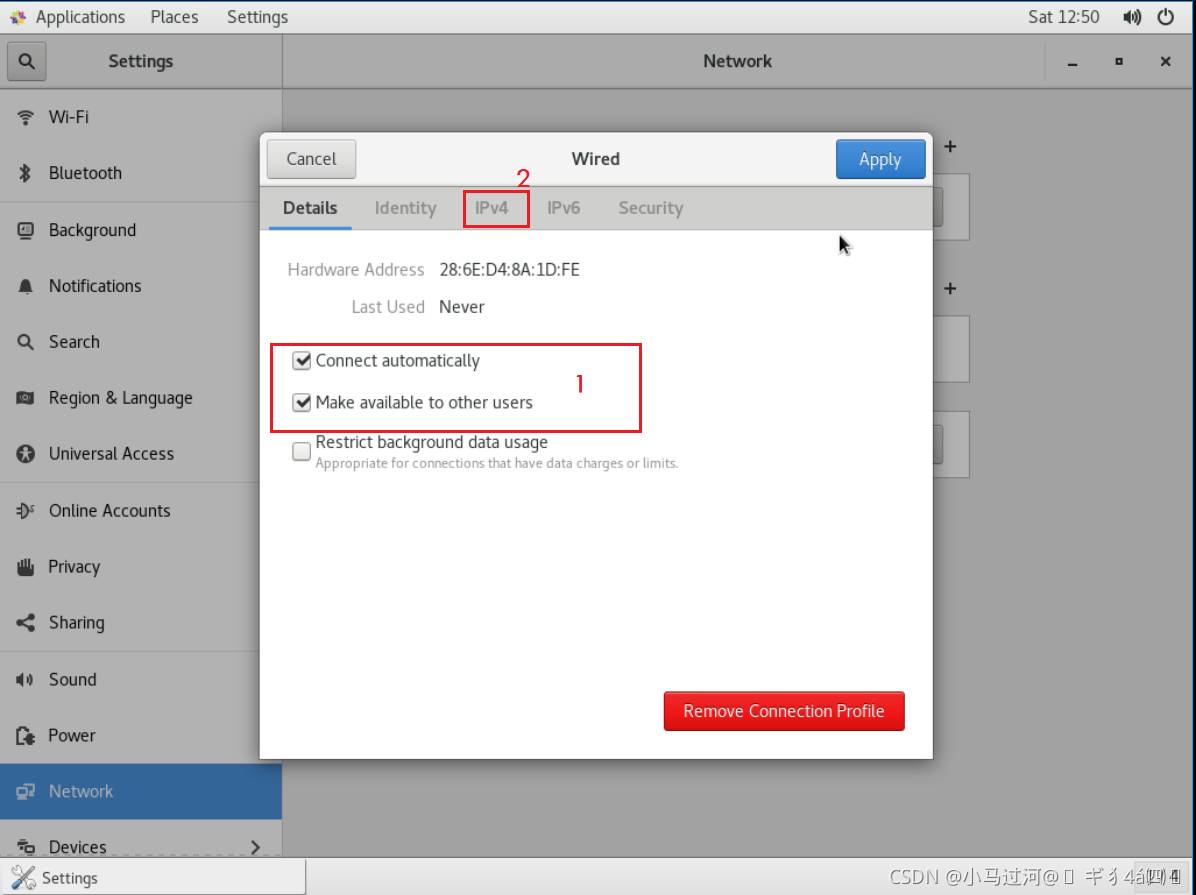Open the Sharing icon in sidebar
The height and width of the screenshot is (895, 1196).
pyautogui.click(x=25, y=623)
